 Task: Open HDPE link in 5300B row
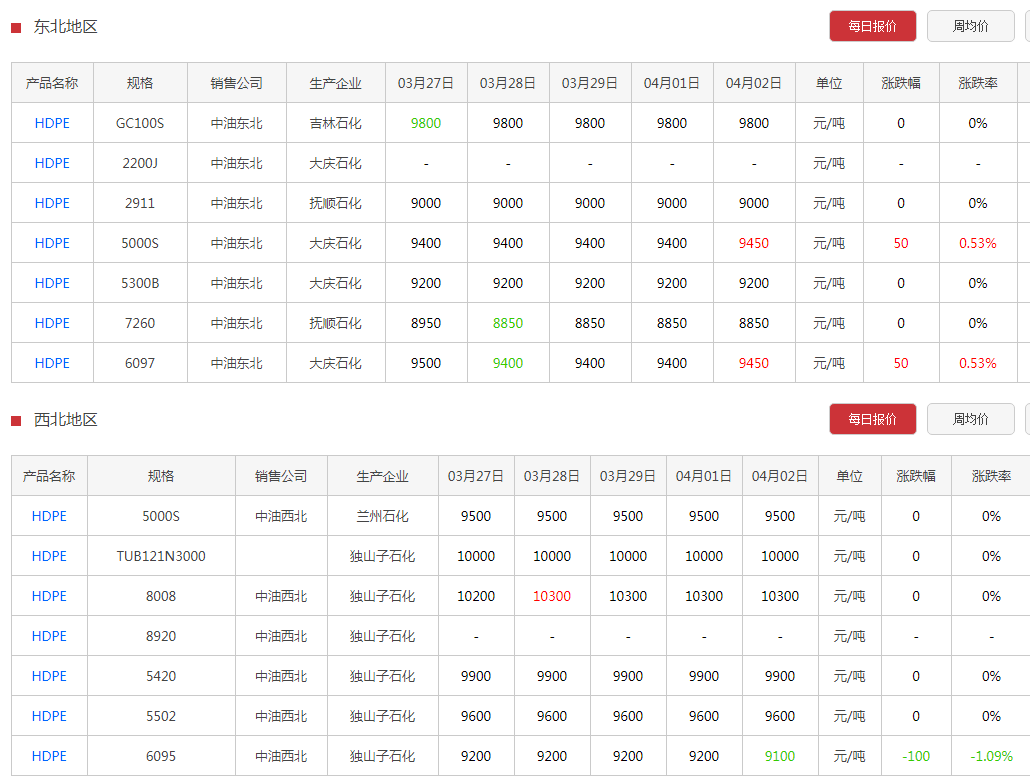[x=52, y=283]
